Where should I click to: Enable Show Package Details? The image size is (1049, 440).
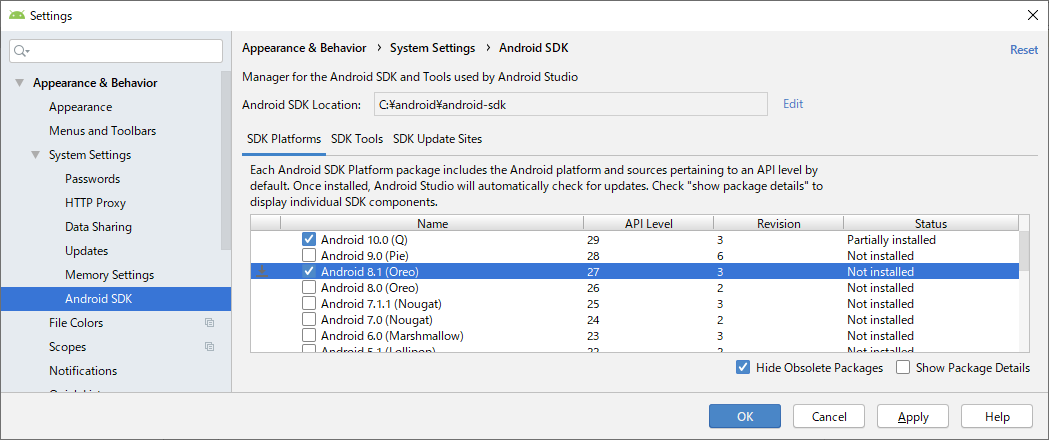point(904,367)
